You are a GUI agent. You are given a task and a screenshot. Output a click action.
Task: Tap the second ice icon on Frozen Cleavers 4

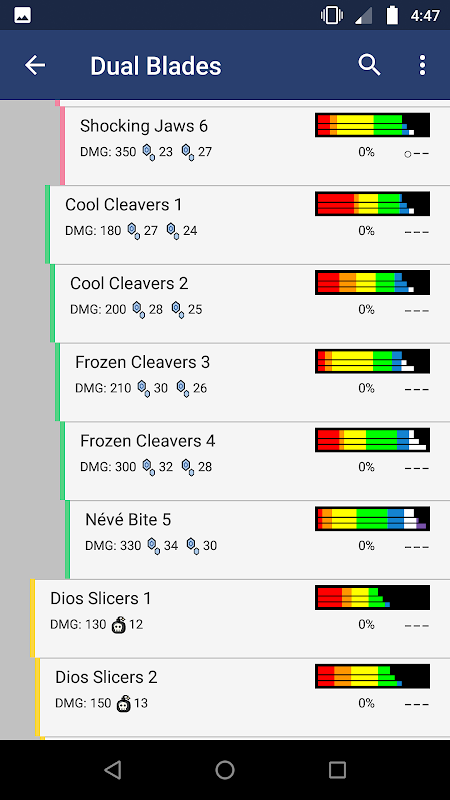point(187,467)
